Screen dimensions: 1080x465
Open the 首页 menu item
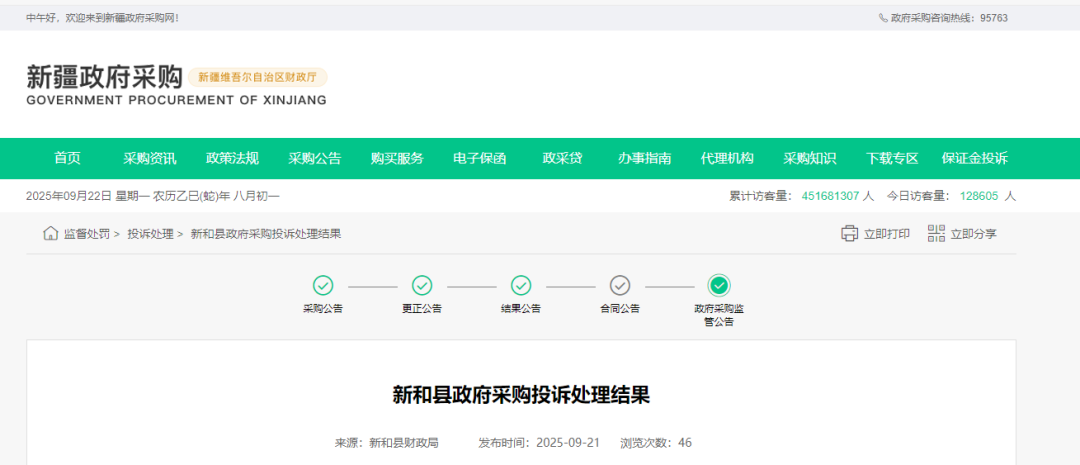pos(68,158)
